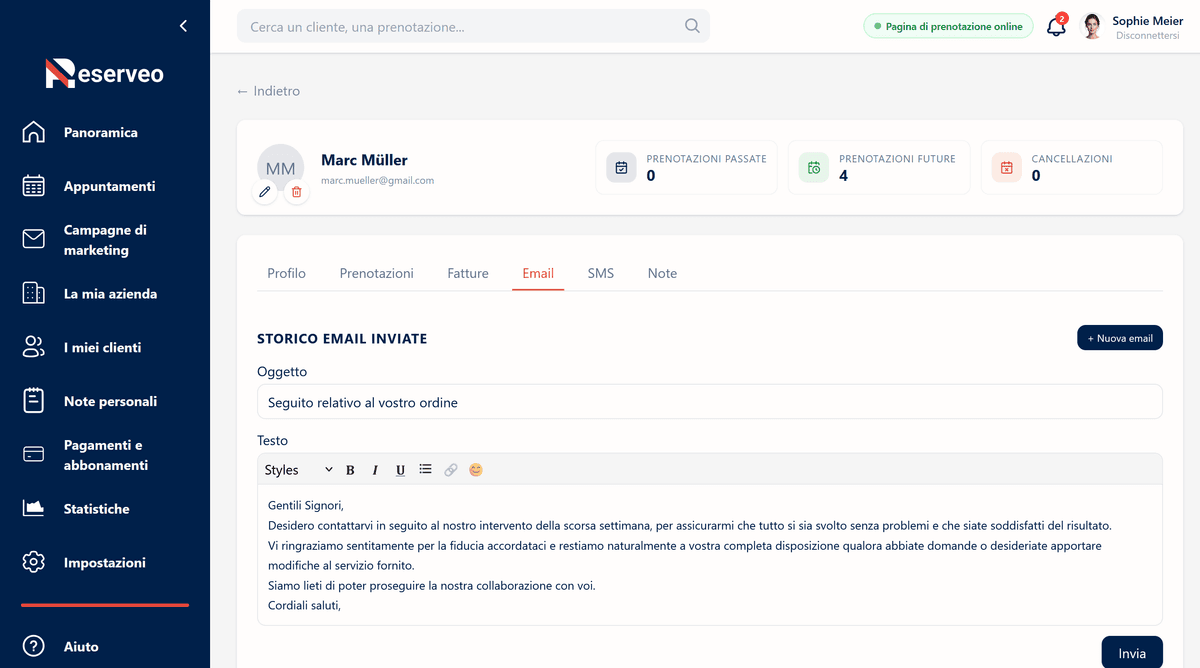This screenshot has width=1200, height=668.
Task: Click the Invia button
Action: [x=1132, y=652]
